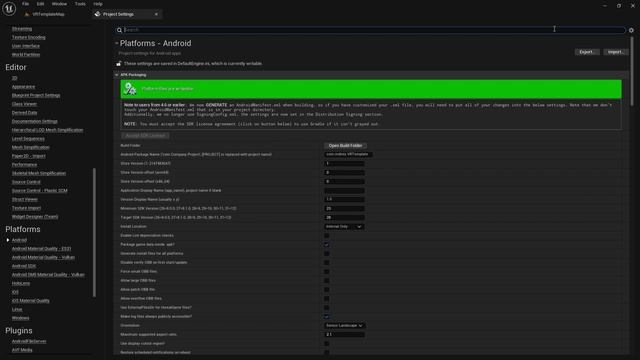Open iOS Material Quality settings
This screenshot has width=640, height=360.
click(31, 301)
